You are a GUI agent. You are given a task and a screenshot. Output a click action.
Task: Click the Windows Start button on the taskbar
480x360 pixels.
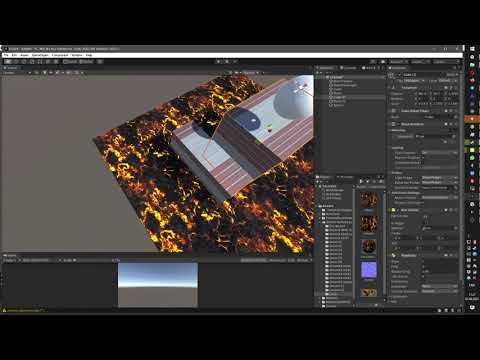(472, 49)
